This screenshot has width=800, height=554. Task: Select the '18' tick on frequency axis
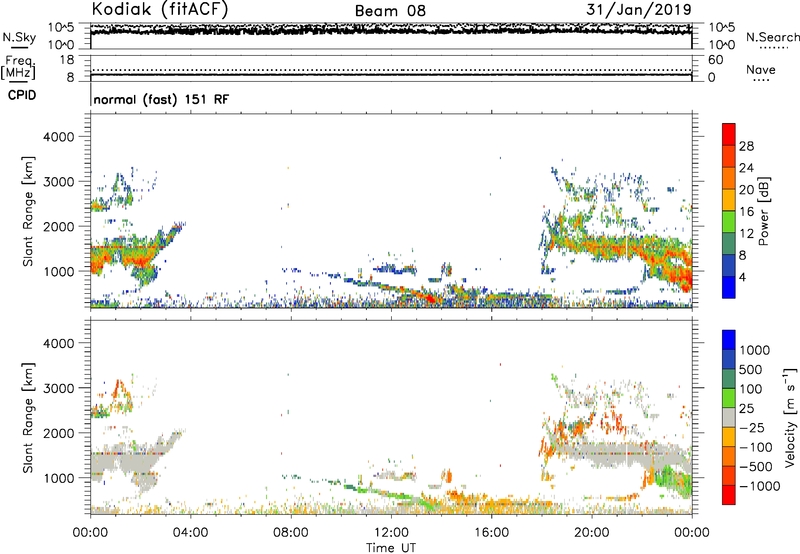[x=66, y=60]
